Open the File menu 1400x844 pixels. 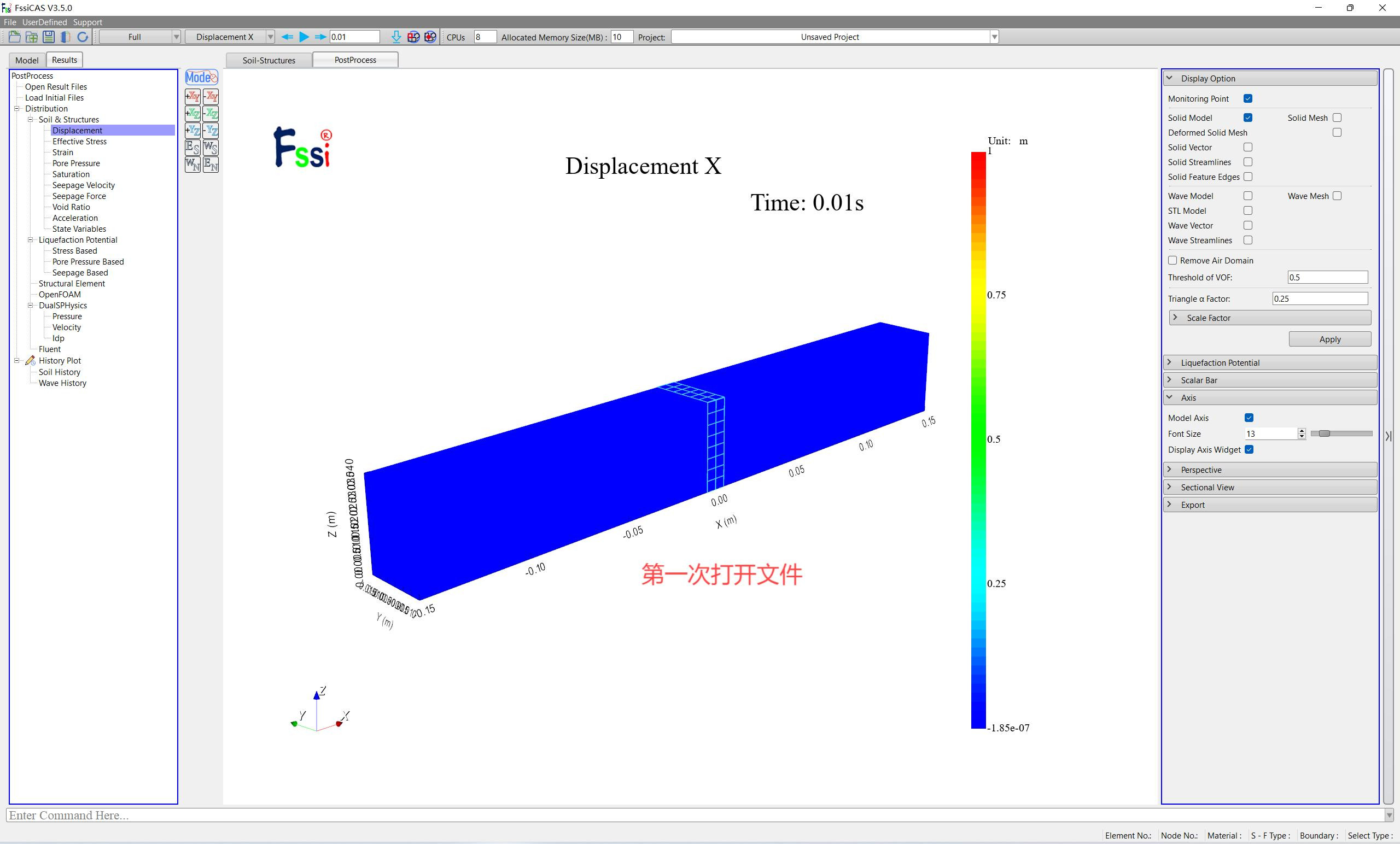coord(10,22)
